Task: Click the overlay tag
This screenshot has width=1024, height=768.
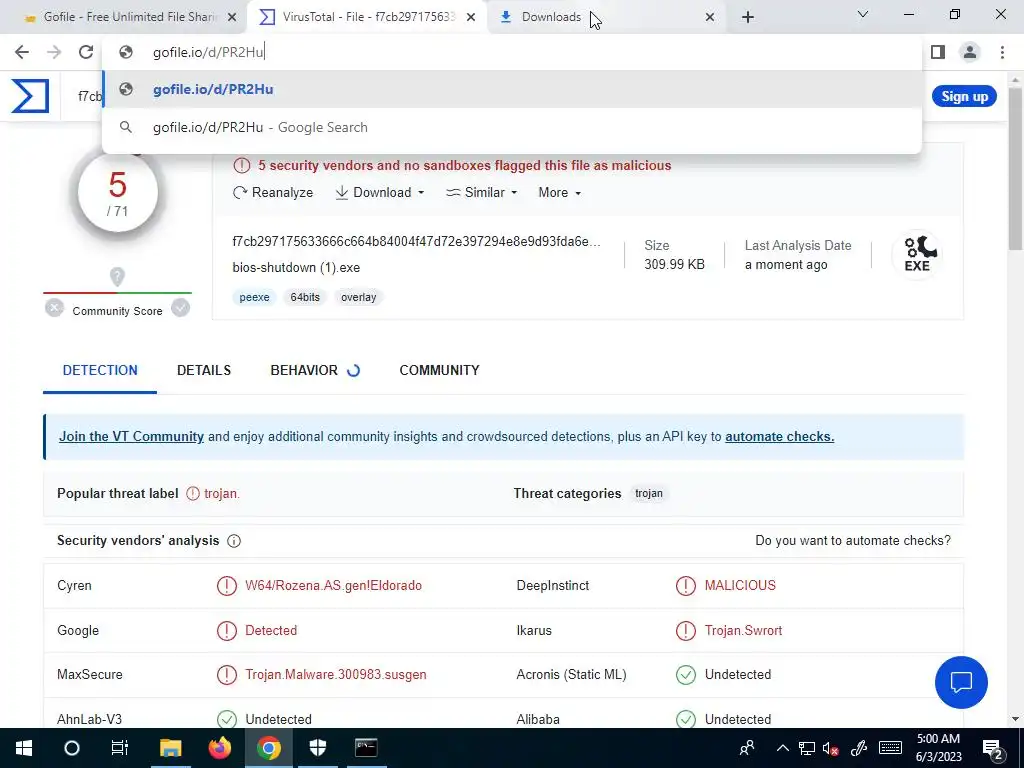Action: coord(359,297)
